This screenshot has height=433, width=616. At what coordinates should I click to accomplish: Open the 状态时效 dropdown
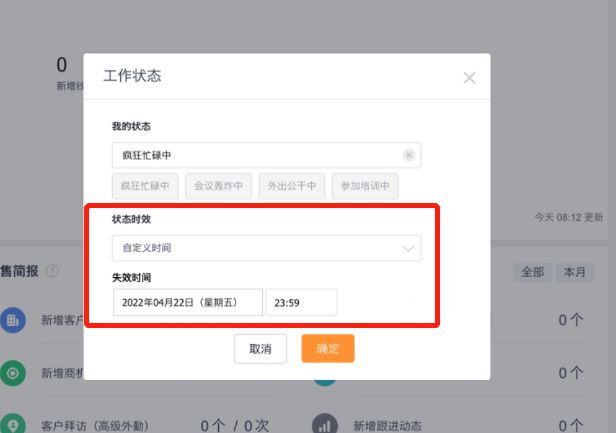266,247
